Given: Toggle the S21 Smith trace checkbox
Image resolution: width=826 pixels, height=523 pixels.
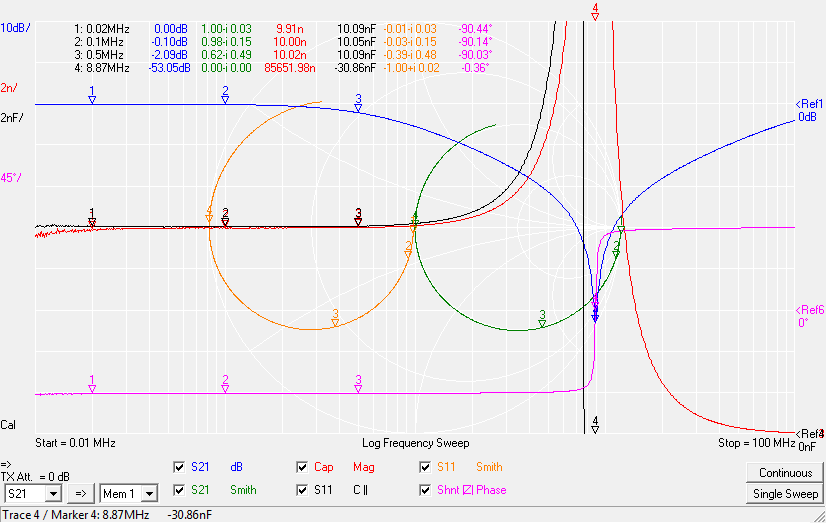Looking at the screenshot, I should pyautogui.click(x=179, y=490).
